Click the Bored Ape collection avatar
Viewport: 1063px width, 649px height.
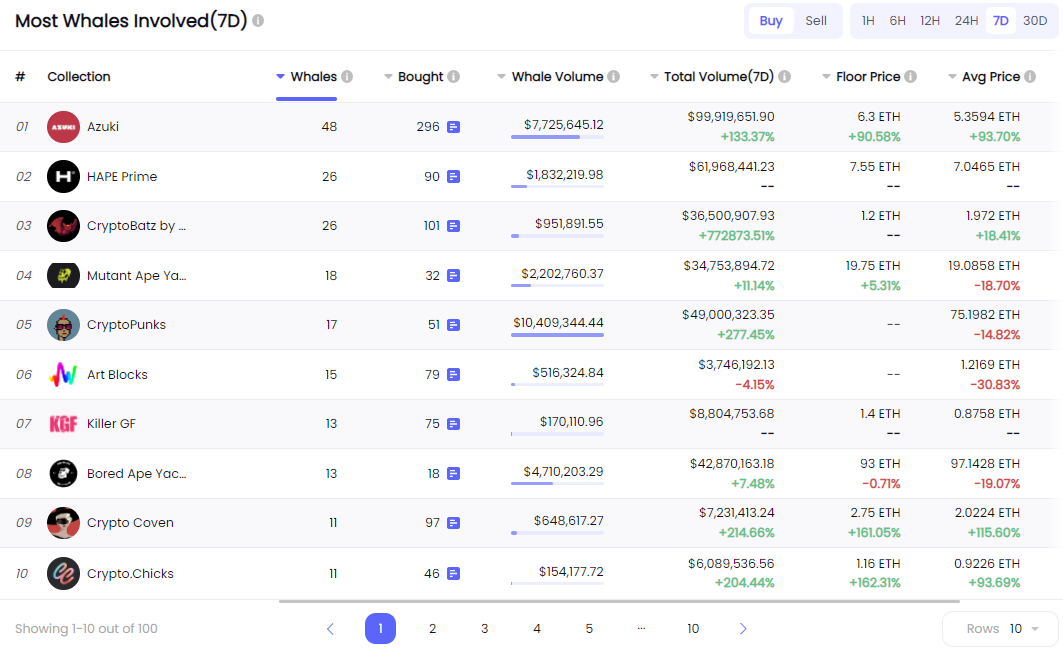click(63, 473)
